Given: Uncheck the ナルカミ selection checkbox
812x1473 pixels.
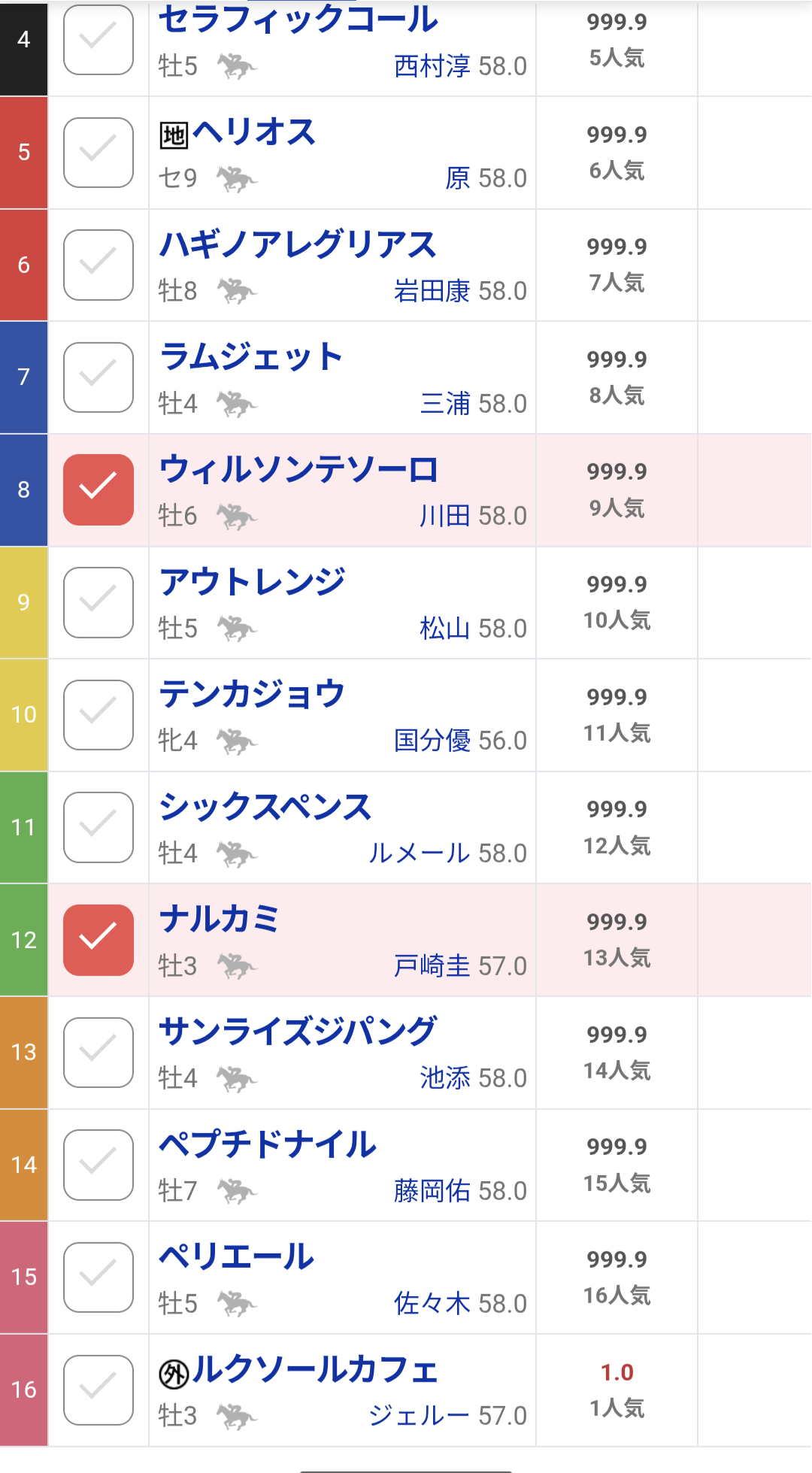Looking at the screenshot, I should [x=98, y=940].
